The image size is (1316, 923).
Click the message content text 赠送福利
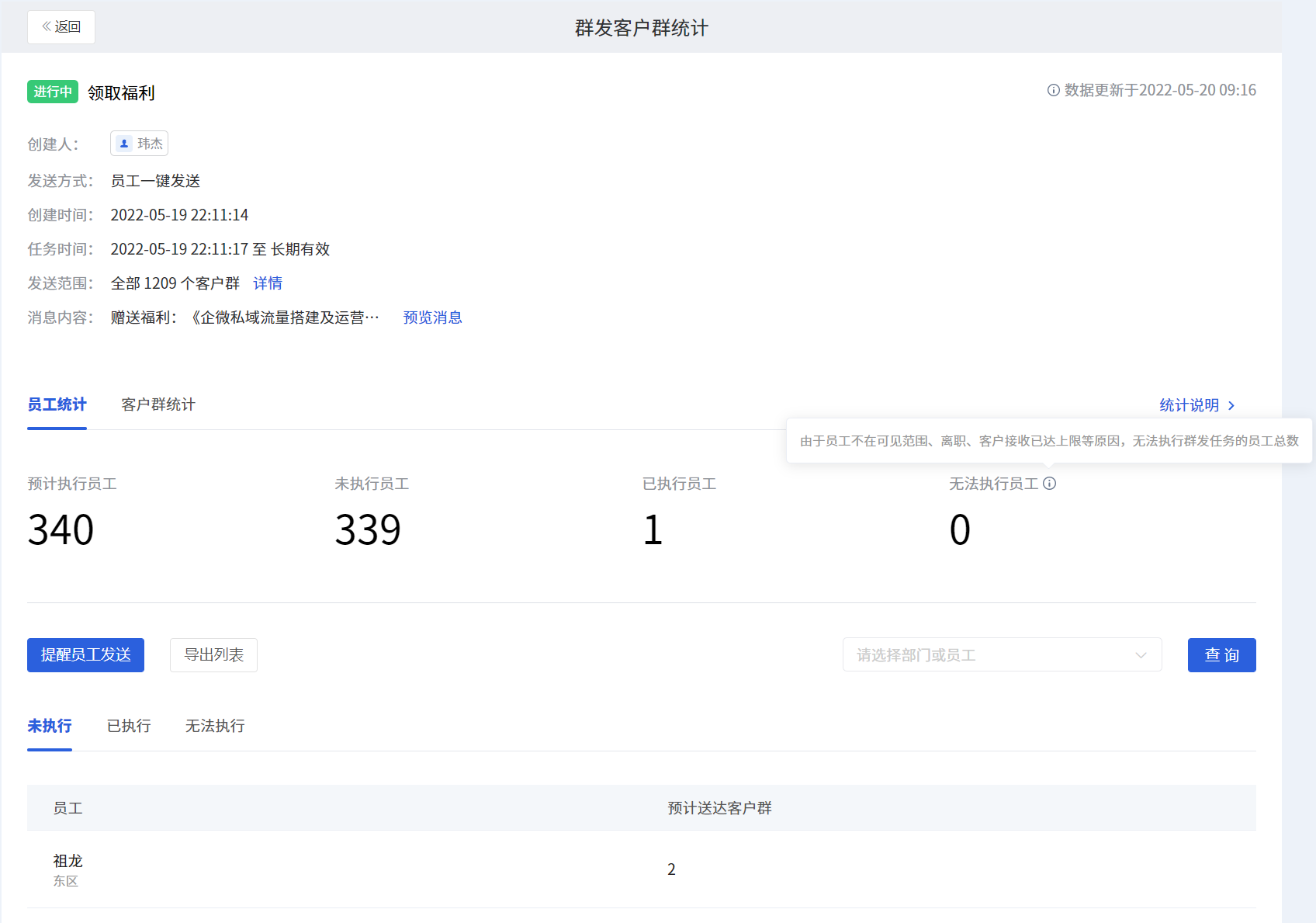click(x=244, y=317)
